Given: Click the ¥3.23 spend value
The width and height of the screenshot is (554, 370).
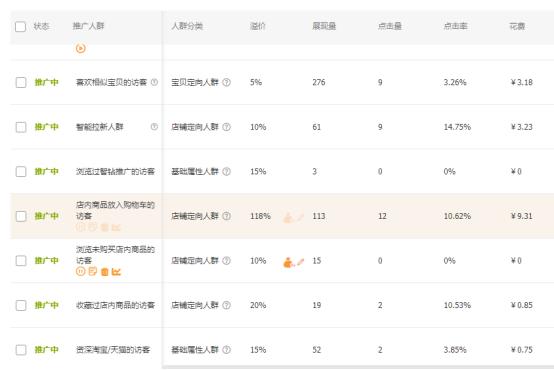Looking at the screenshot, I should coord(521,127).
